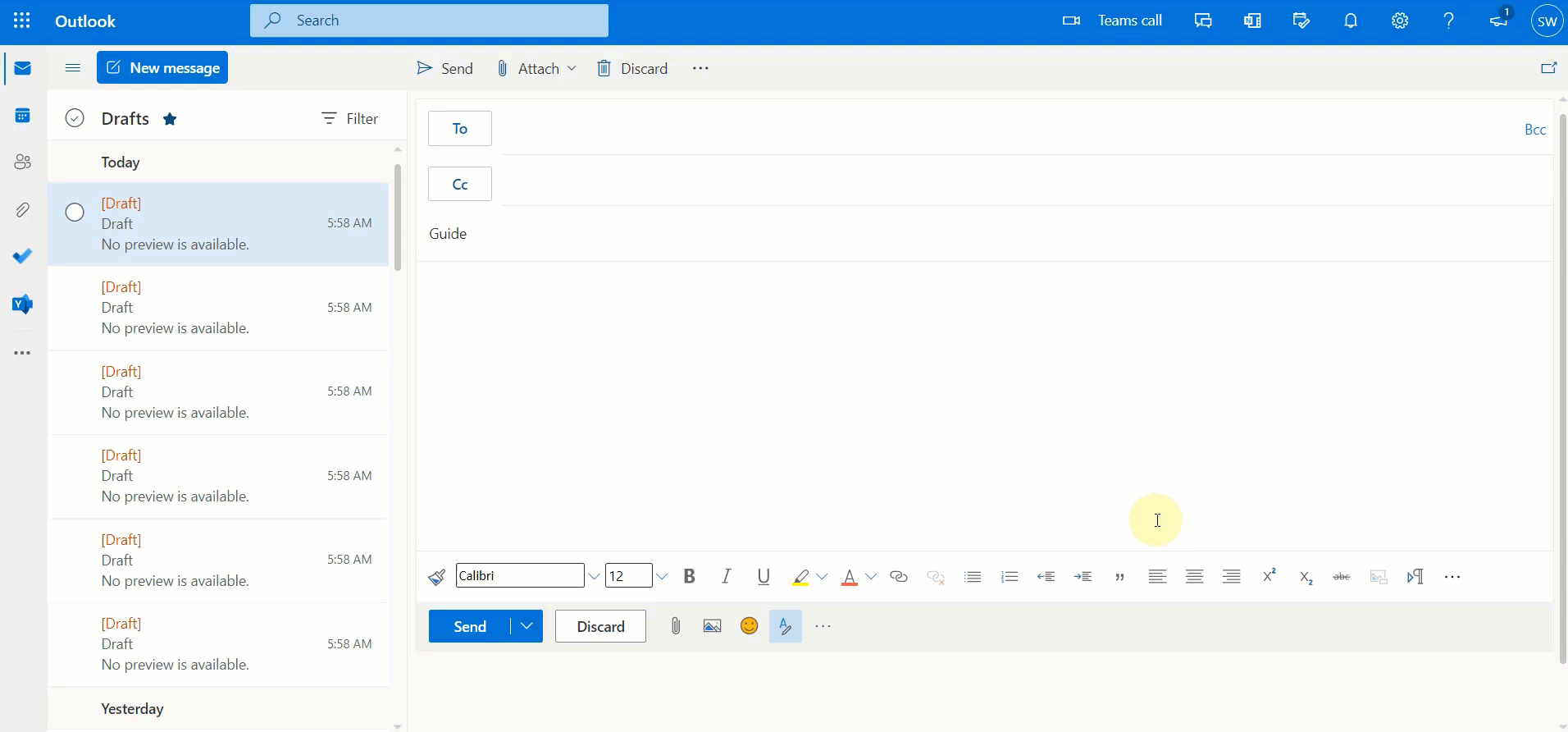Increase the indent
Image resolution: width=1568 pixels, height=732 pixels.
[1083, 576]
